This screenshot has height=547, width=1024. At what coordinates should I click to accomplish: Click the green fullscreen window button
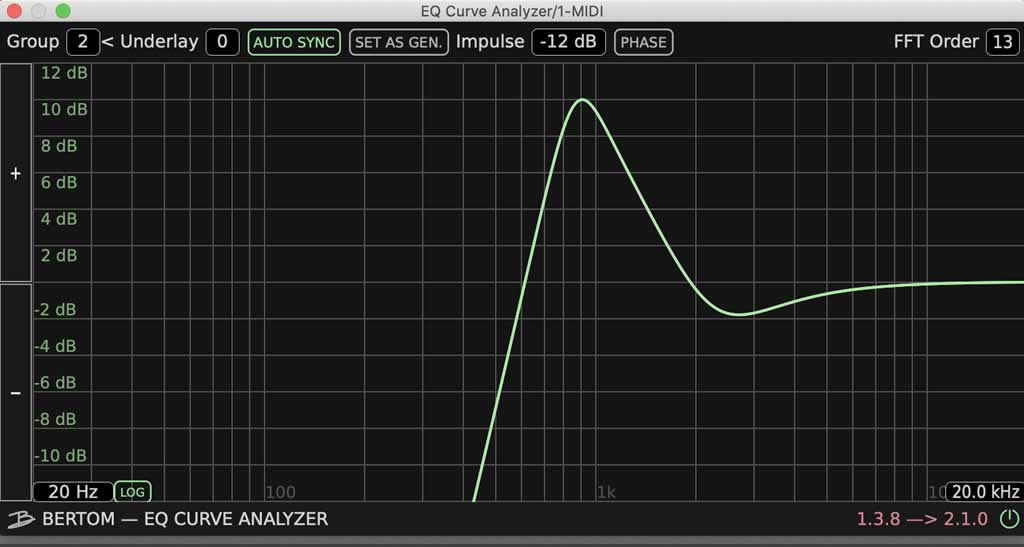click(63, 11)
